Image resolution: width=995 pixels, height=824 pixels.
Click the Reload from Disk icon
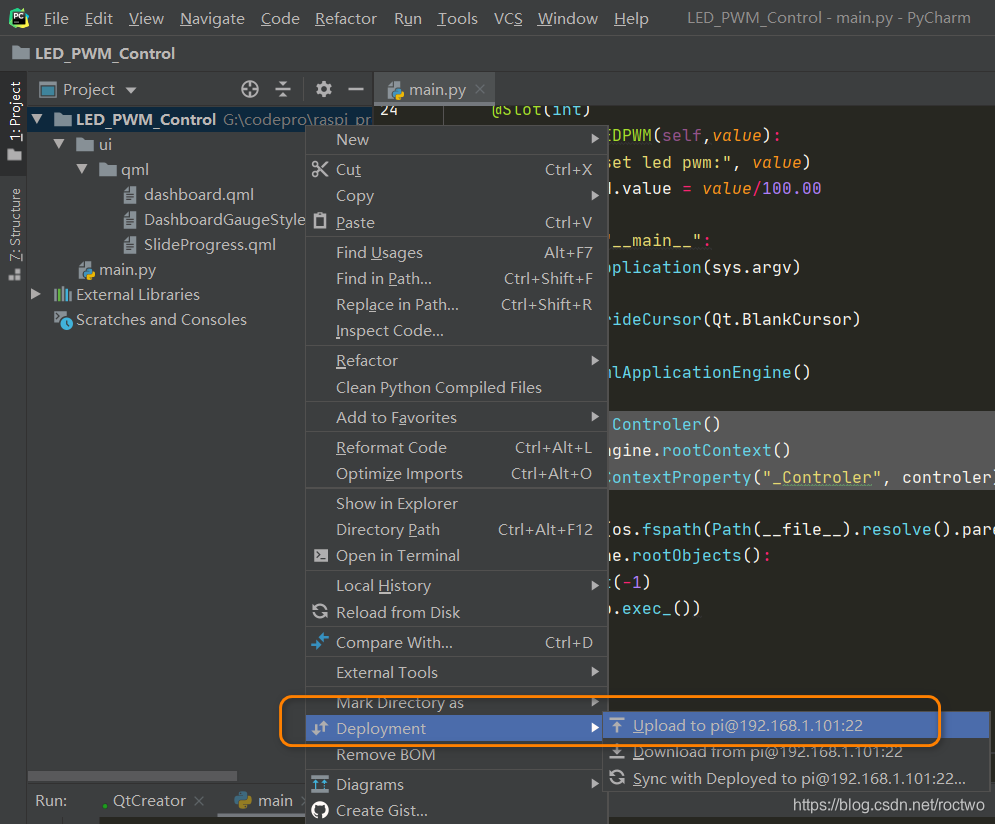coord(320,611)
